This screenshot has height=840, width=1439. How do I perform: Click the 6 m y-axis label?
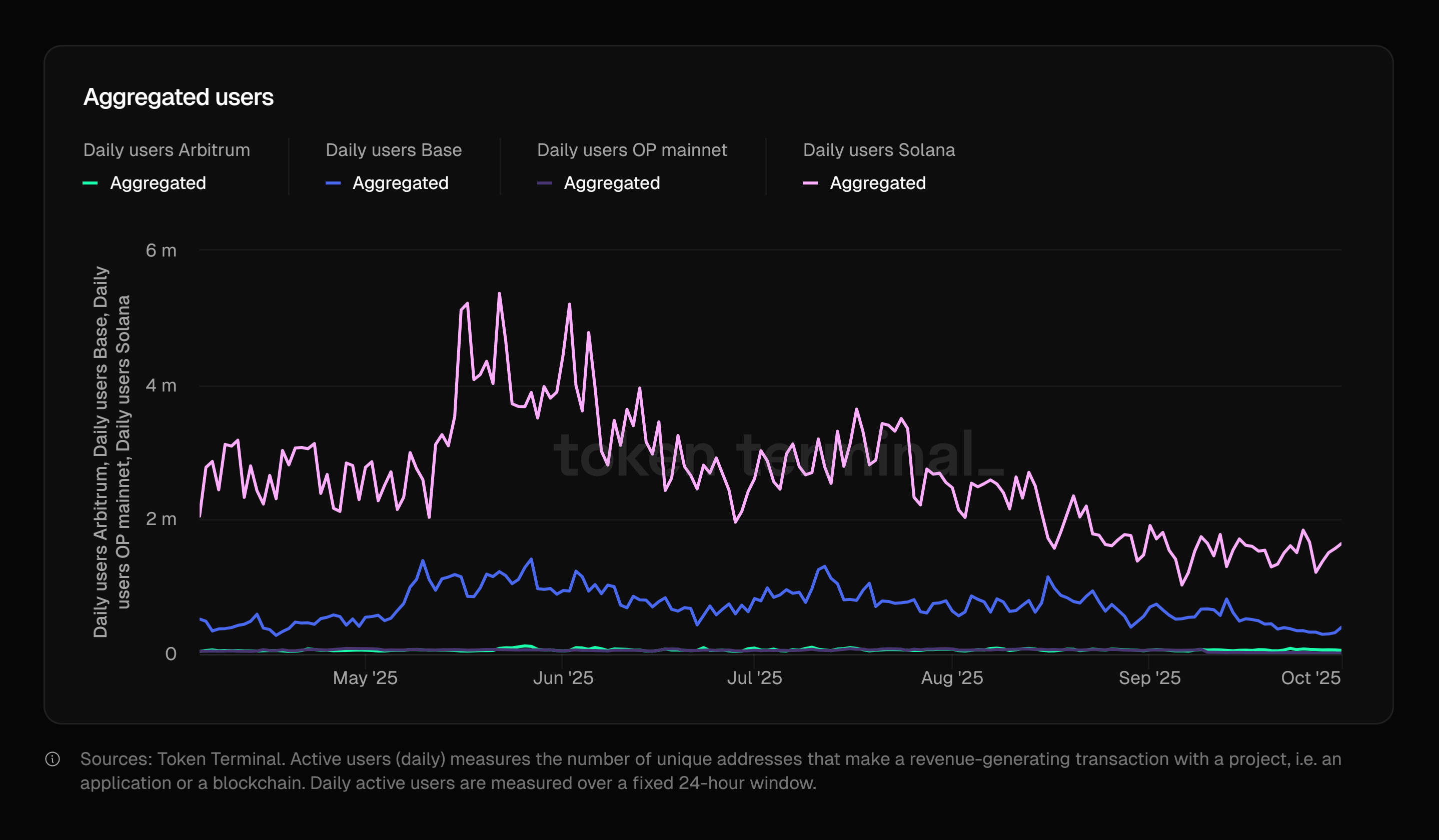161,250
